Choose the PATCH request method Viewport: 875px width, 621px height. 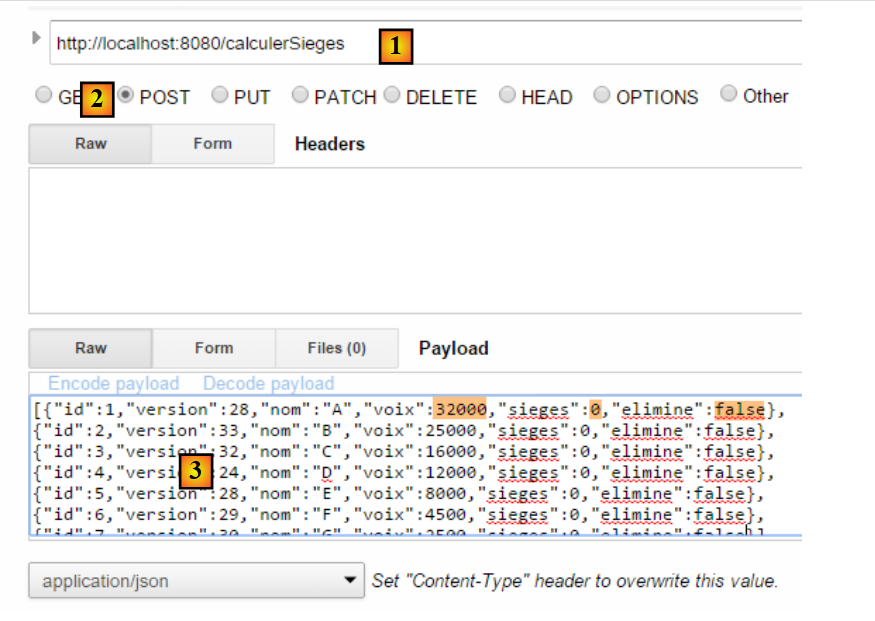click(x=300, y=95)
